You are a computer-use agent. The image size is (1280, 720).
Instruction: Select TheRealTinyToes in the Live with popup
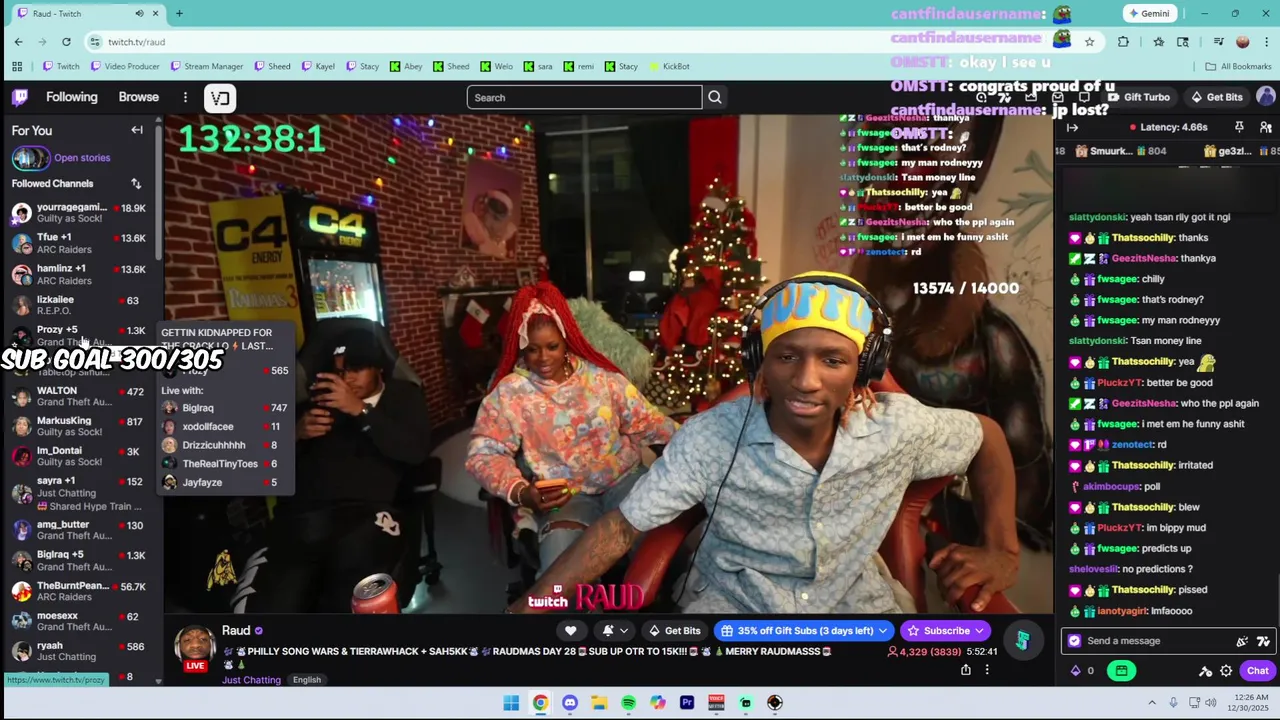(224, 464)
